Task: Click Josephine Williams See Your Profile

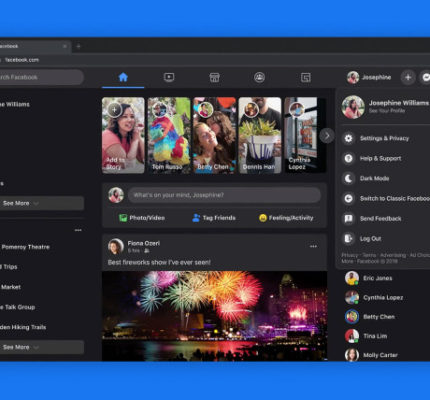Action: click(386, 107)
